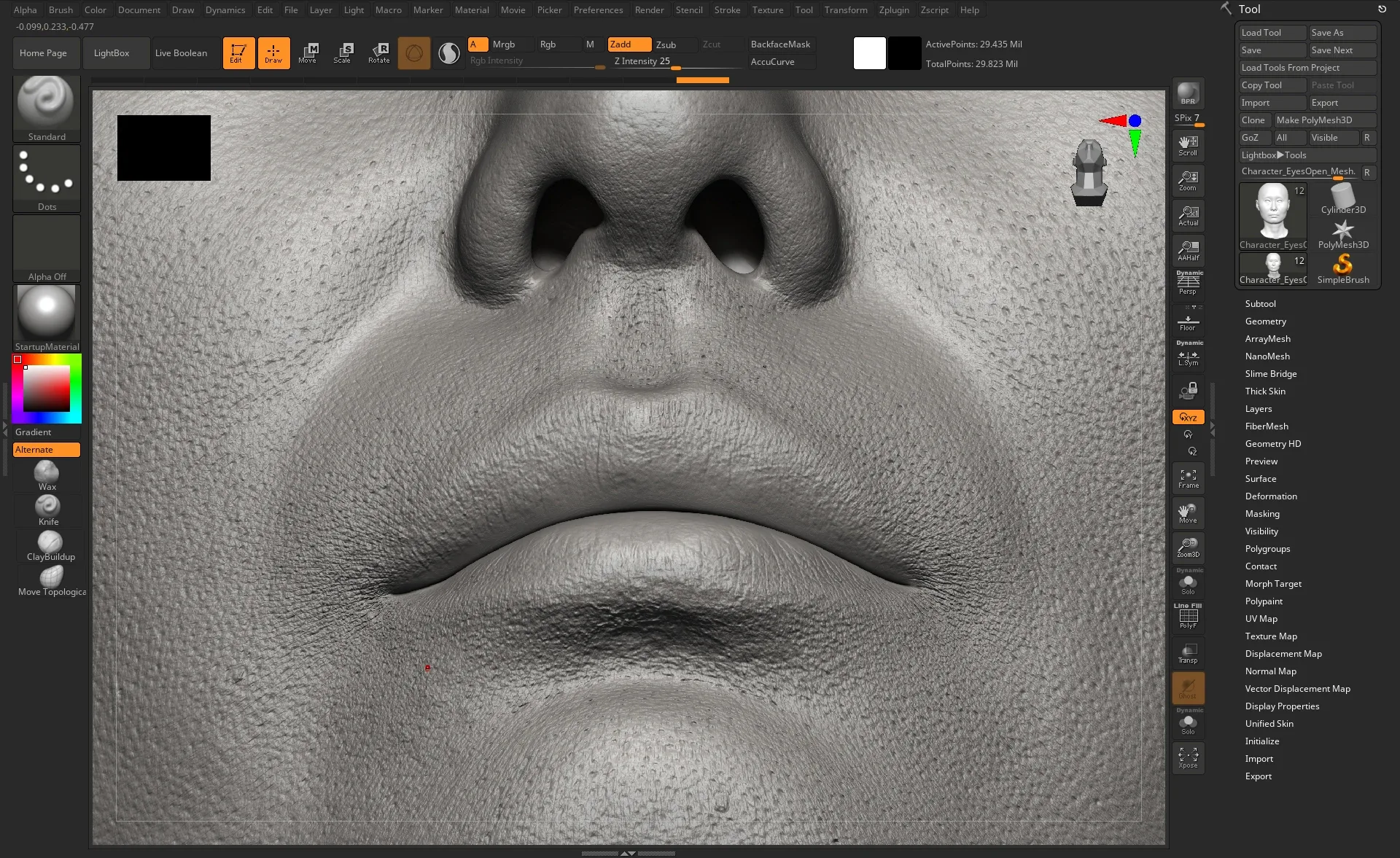1400x858 pixels.
Task: Expand the Geometry section in the Tool palette
Action: pos(1267,321)
